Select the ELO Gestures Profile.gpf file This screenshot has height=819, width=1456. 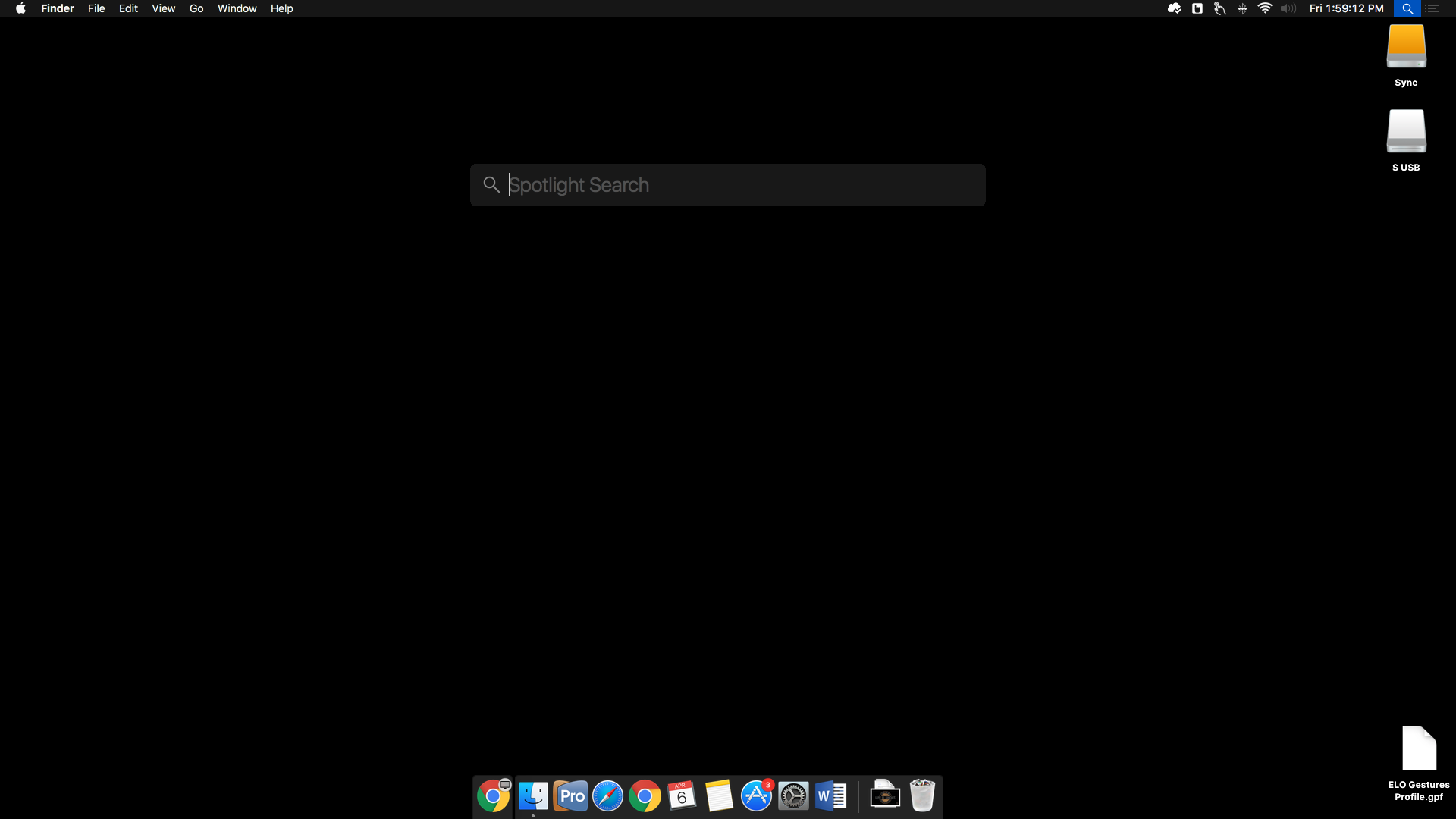[x=1418, y=749]
